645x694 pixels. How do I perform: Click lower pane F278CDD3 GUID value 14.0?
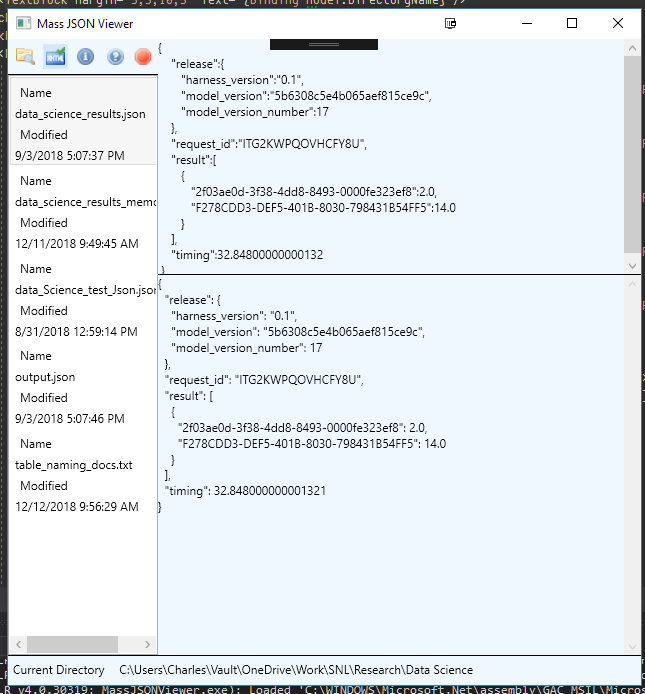[435, 444]
